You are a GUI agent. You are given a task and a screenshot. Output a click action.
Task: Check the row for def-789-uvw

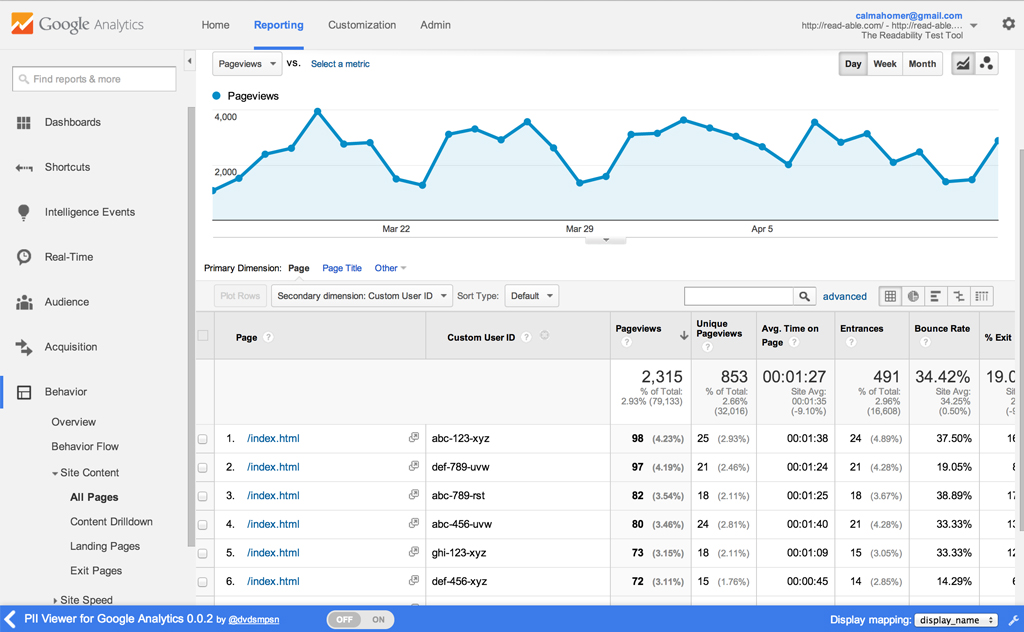203,467
